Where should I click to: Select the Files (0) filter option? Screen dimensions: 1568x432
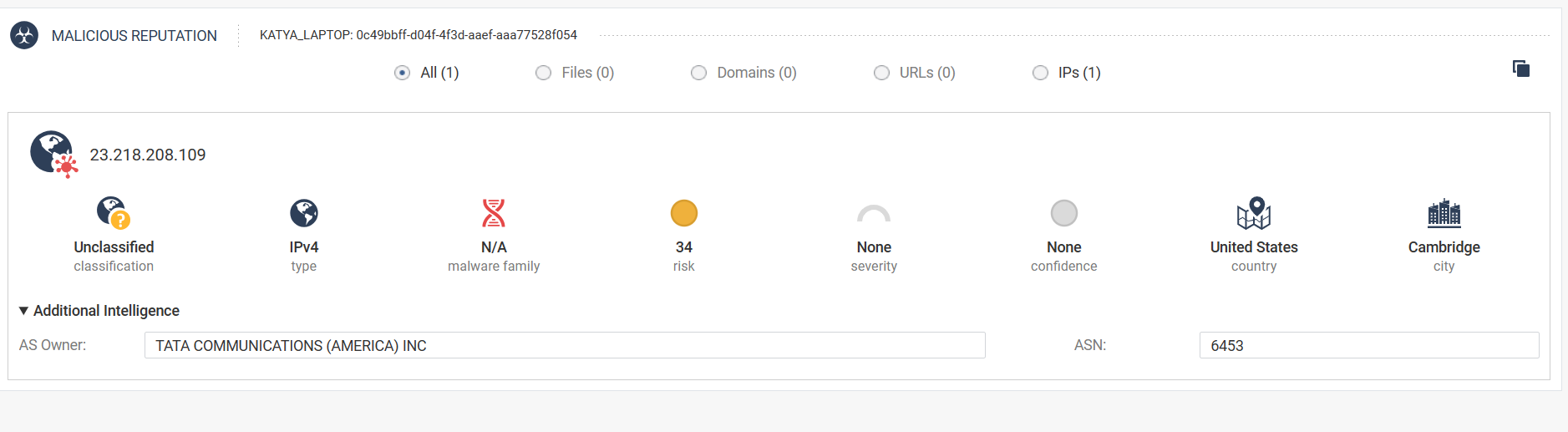coord(544,73)
